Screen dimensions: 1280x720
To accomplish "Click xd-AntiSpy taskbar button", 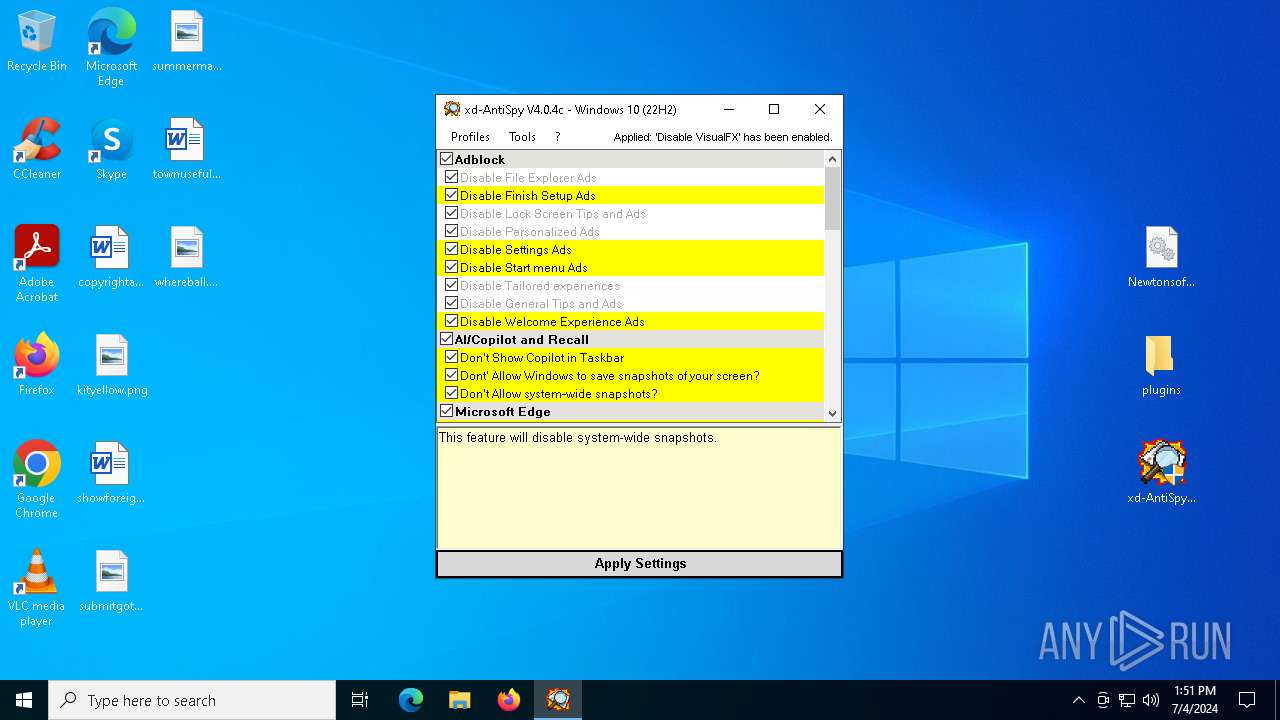I will 558,700.
